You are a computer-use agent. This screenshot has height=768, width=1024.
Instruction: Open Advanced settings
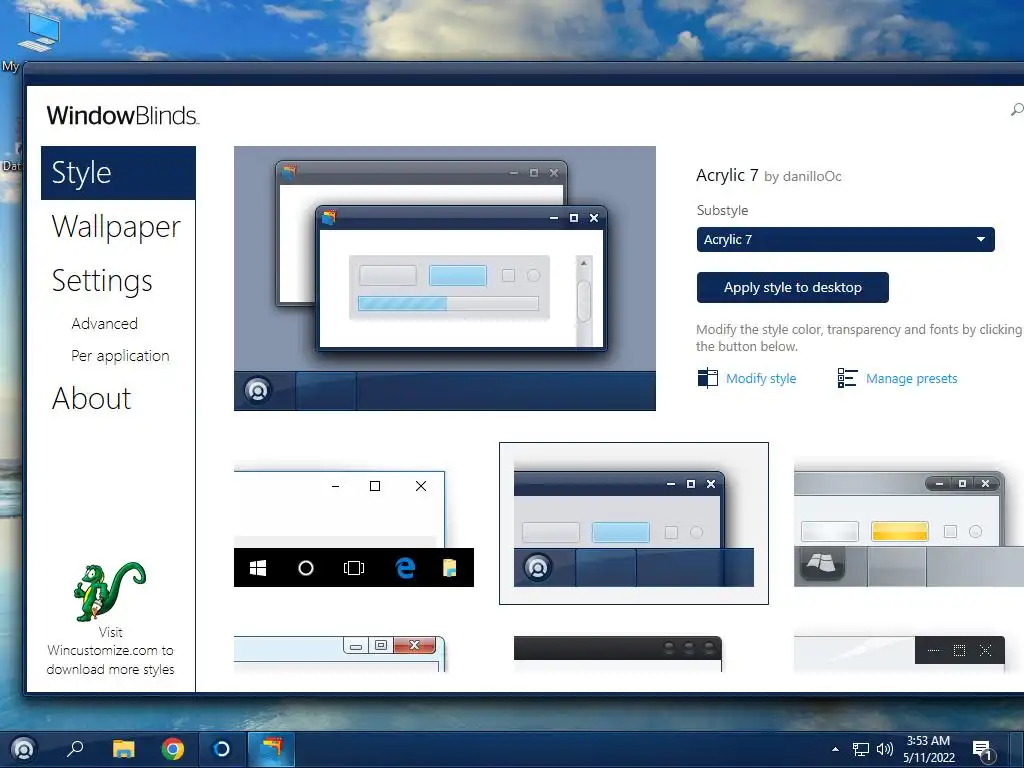pos(104,323)
